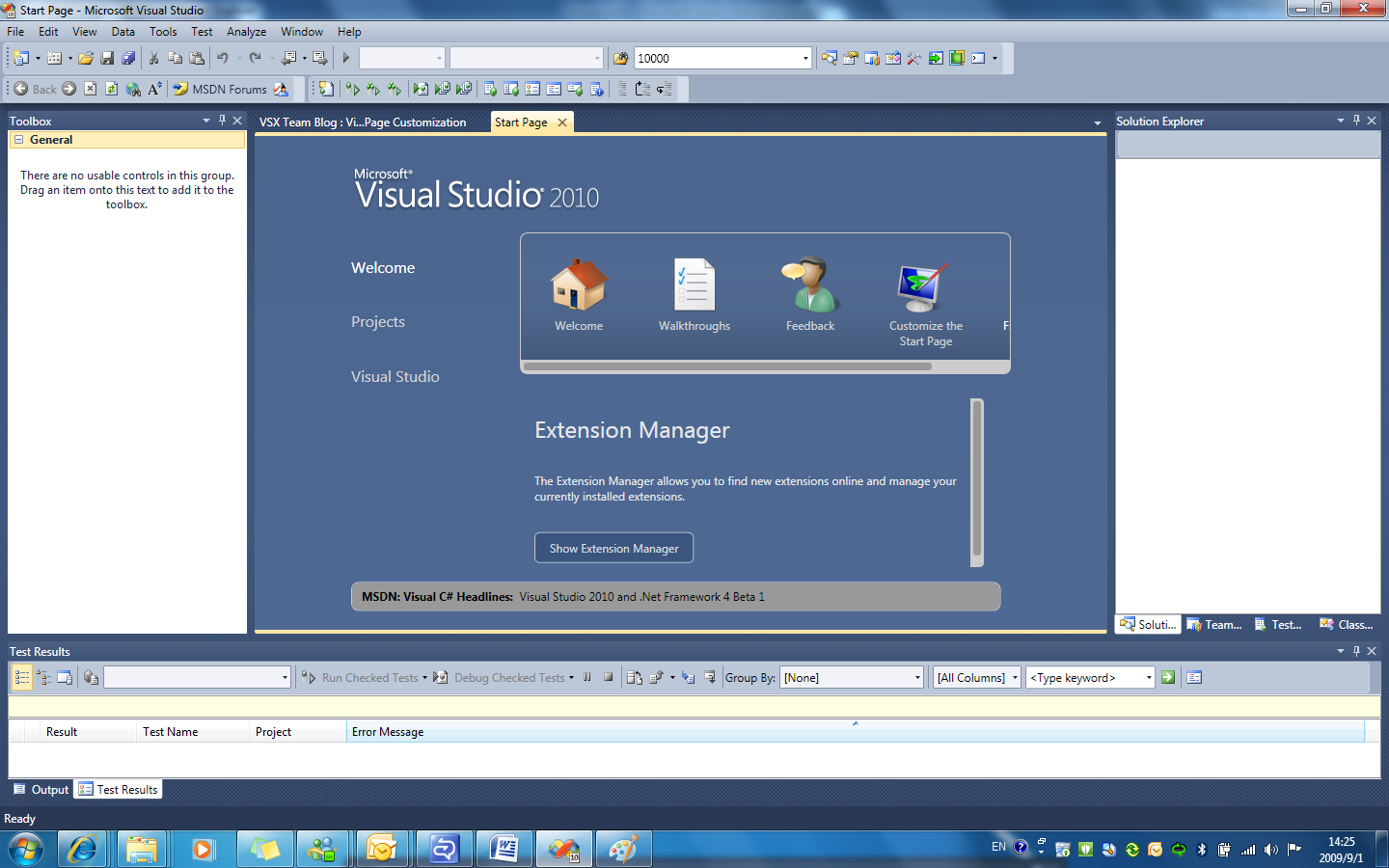Open the Walkthroughs checklist icon
Image resolution: width=1389 pixels, height=868 pixels.
694,285
